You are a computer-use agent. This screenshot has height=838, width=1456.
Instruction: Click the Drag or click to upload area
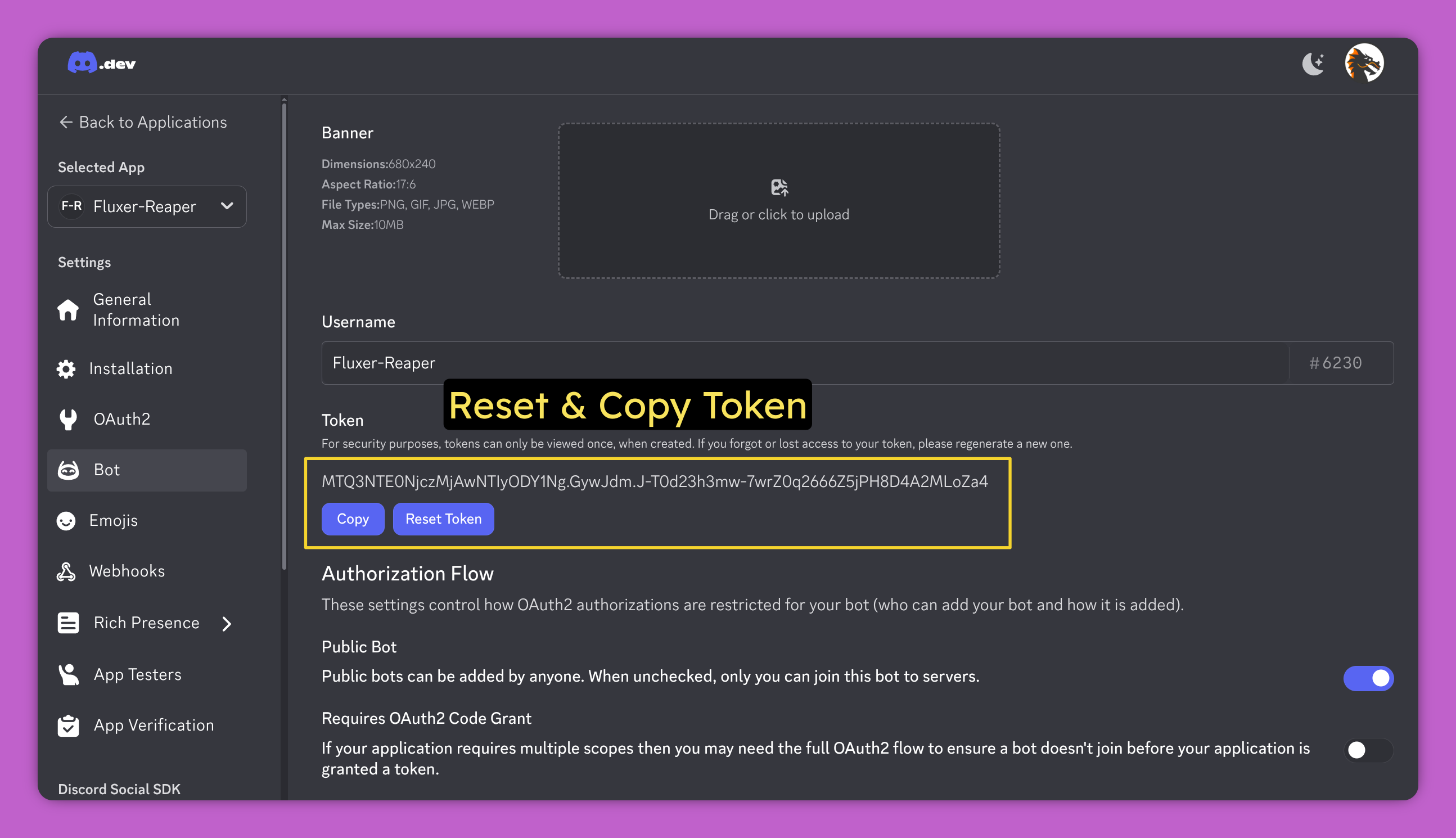click(779, 201)
